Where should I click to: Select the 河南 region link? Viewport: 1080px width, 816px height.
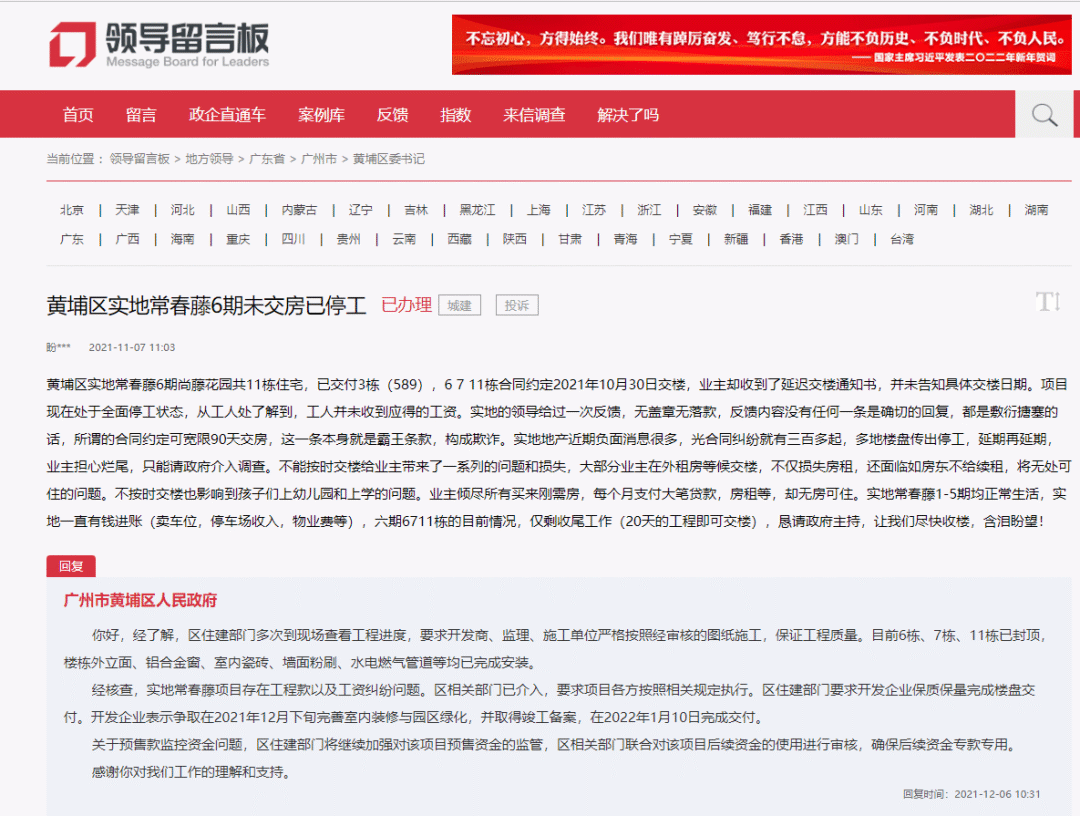click(x=926, y=210)
